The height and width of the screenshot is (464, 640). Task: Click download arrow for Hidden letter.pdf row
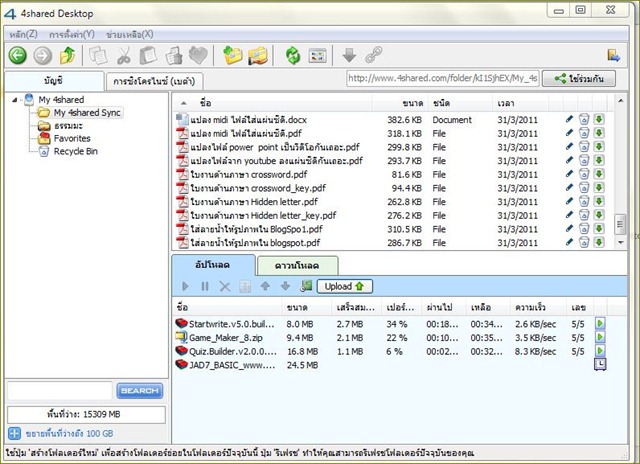click(599, 201)
